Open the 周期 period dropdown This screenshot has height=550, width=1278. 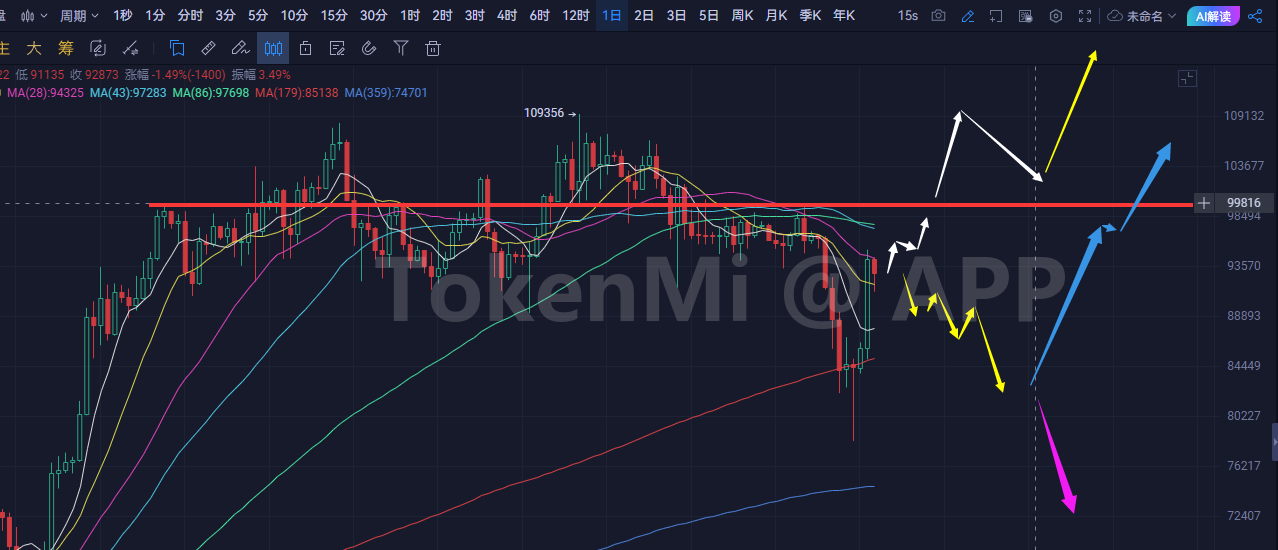coord(79,16)
